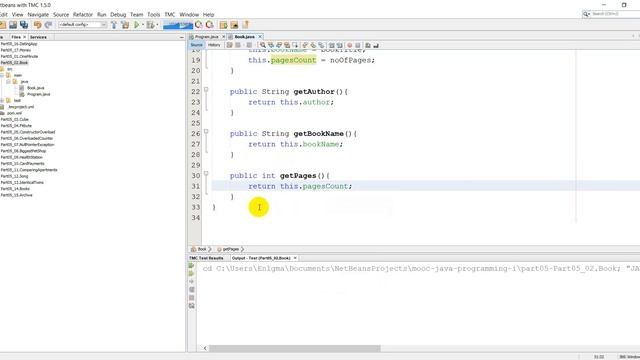Screen dimensions: 640x360
Task: Open the TMC menu
Action: coord(170,15)
